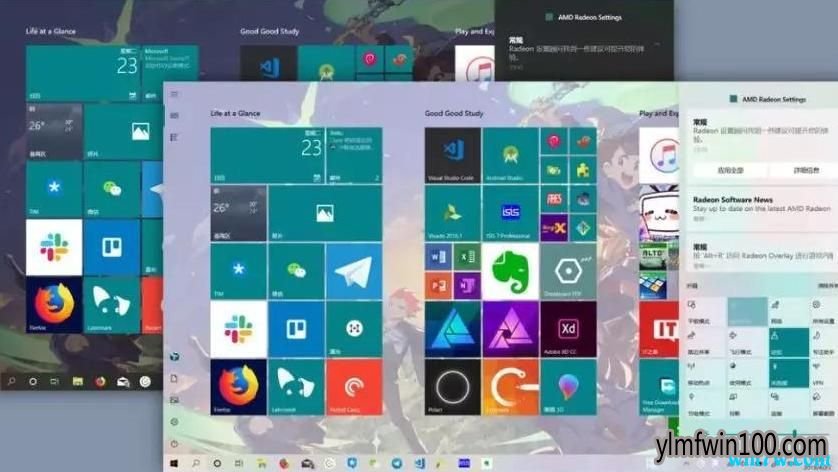Open the small Excel tile
838x472 pixels.
467,257
